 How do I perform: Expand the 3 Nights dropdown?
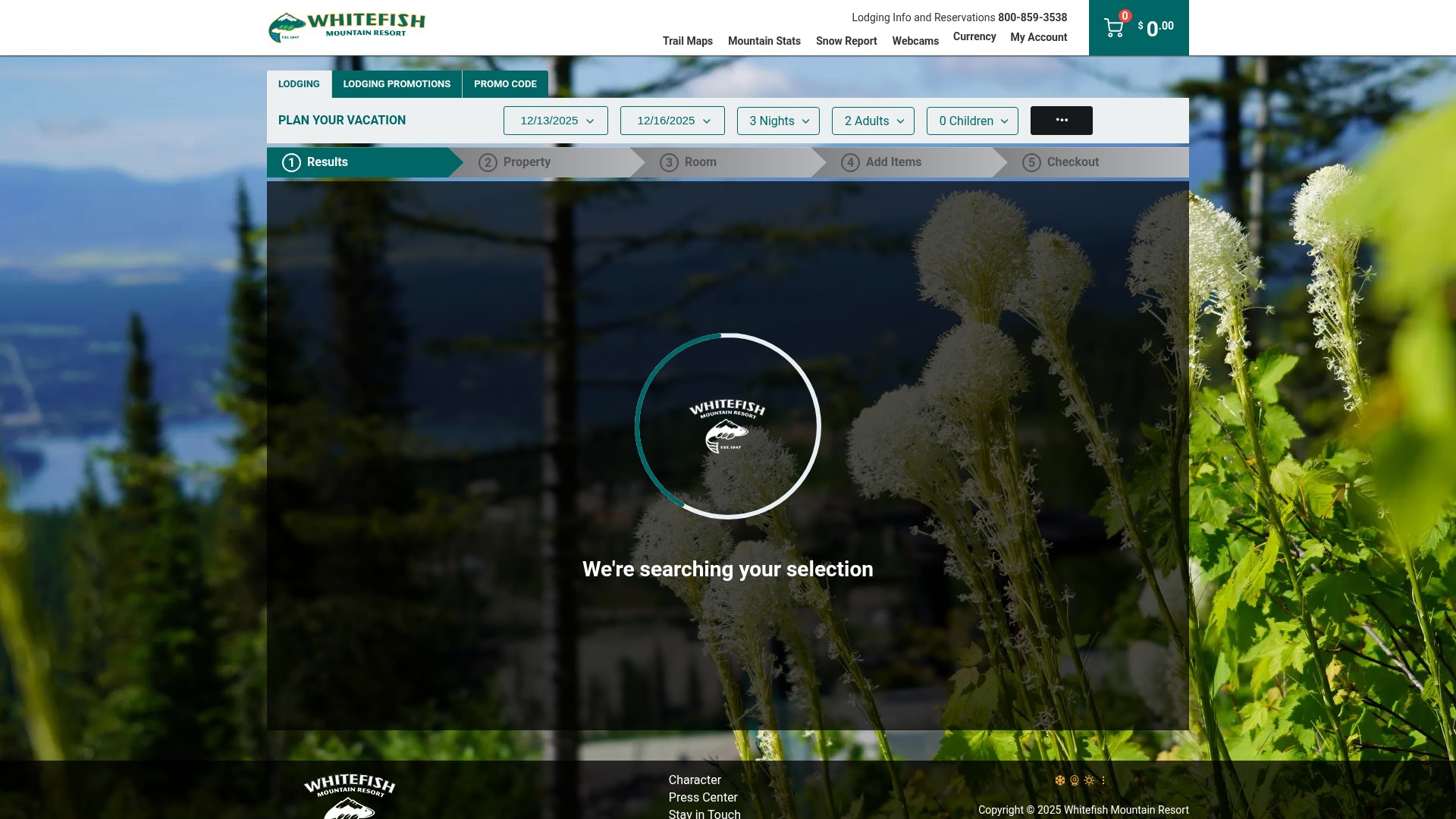click(x=778, y=121)
